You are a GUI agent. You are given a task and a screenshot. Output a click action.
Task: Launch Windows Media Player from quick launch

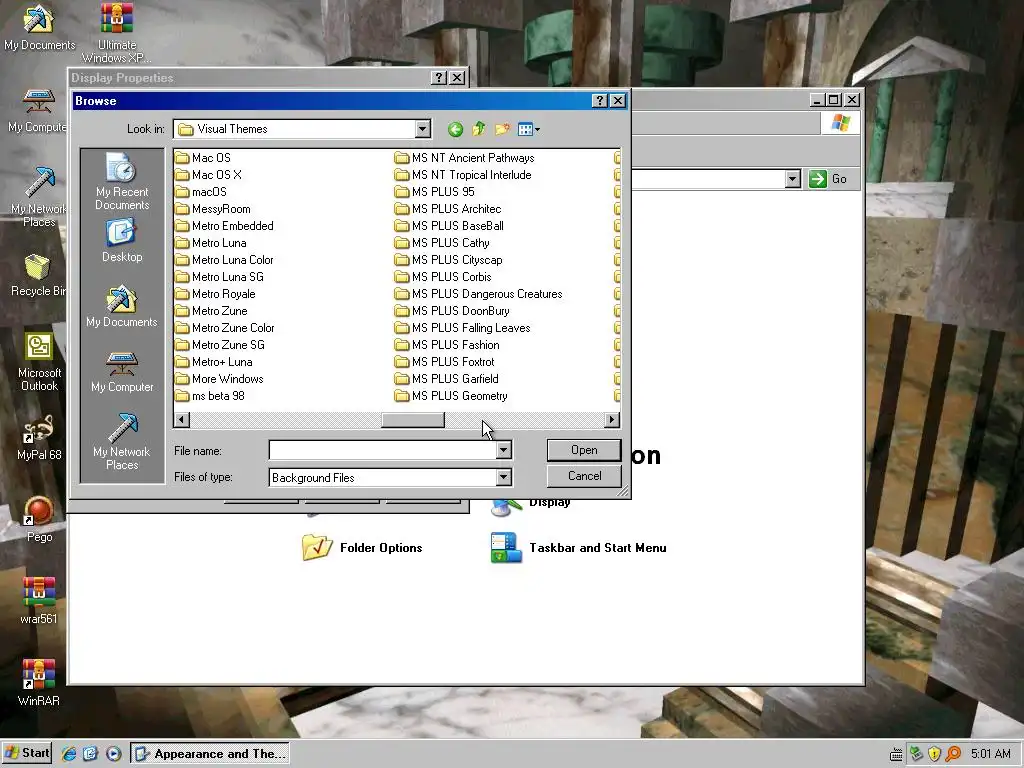pos(113,754)
